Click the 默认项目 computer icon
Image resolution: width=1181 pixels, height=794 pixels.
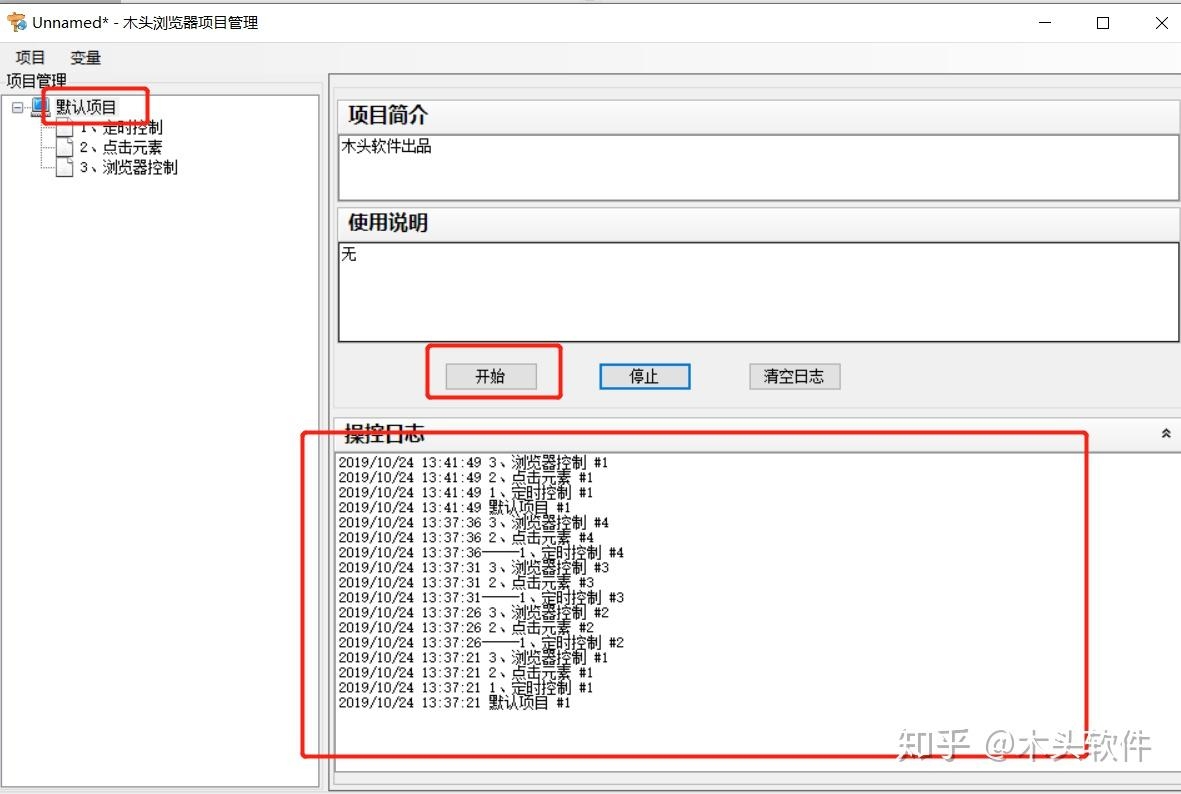(x=41, y=107)
